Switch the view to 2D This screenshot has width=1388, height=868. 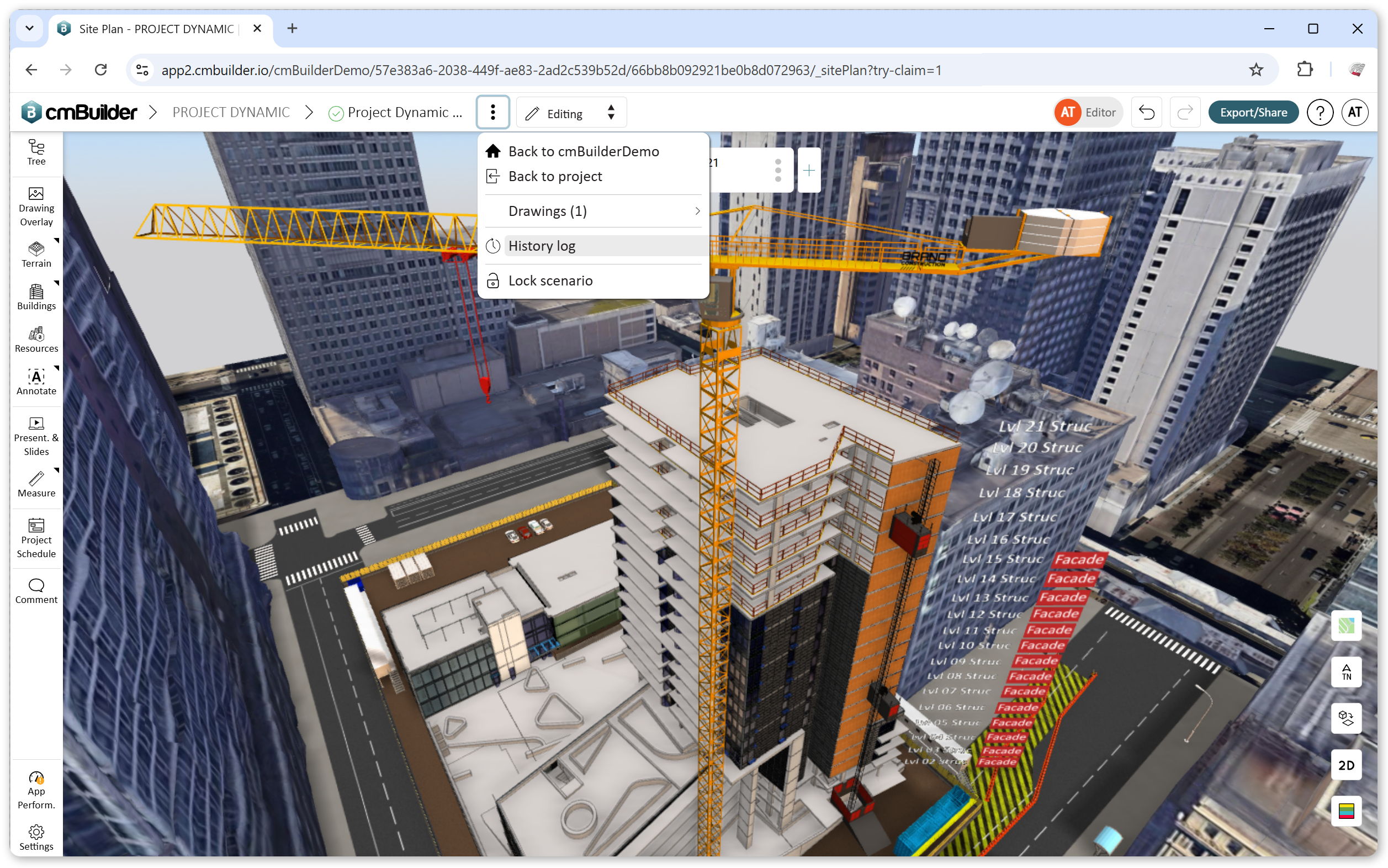click(1345, 765)
